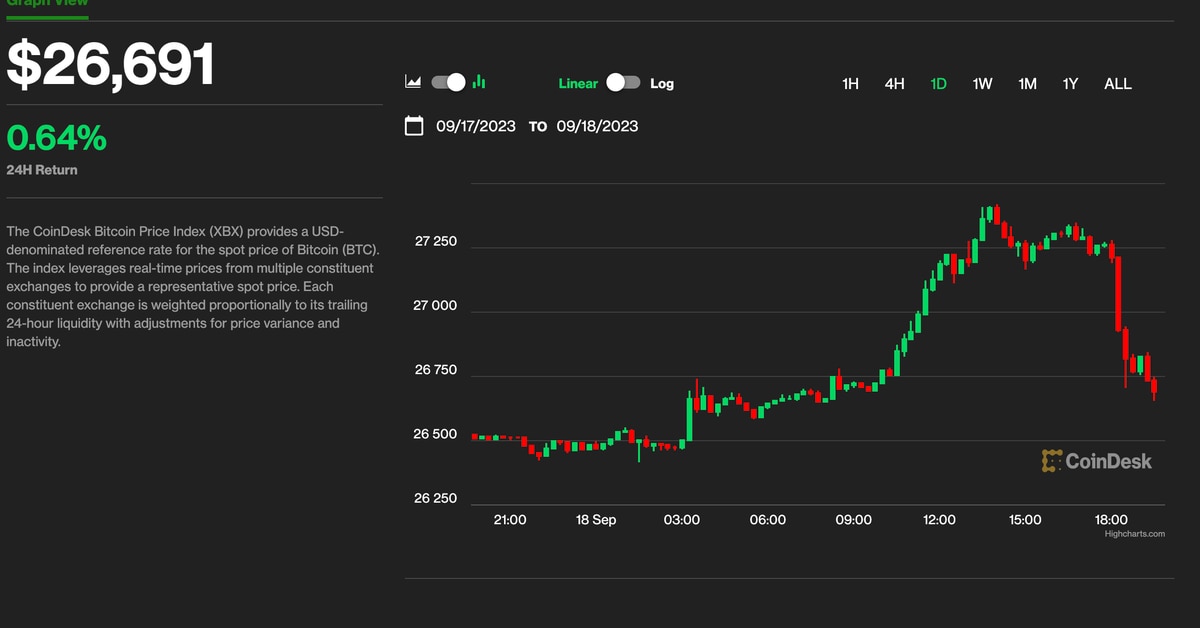Click the $26,691 price heading
Screen dimensions: 1200x628
coord(111,65)
